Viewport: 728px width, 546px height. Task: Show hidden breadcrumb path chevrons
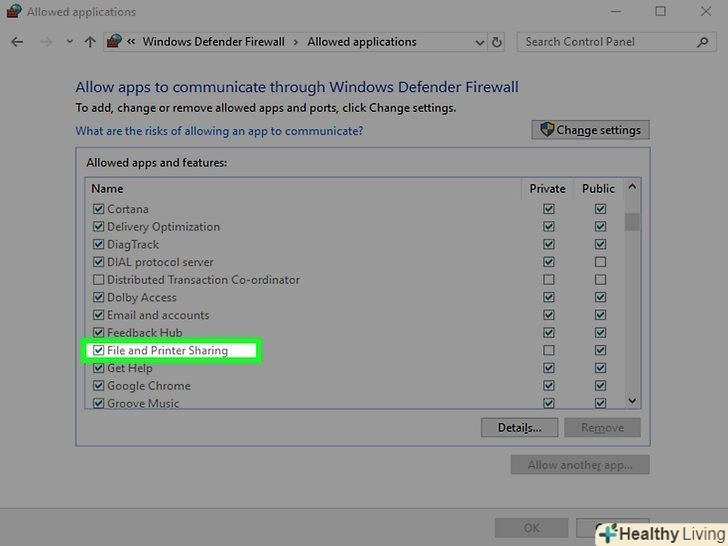tap(131, 42)
